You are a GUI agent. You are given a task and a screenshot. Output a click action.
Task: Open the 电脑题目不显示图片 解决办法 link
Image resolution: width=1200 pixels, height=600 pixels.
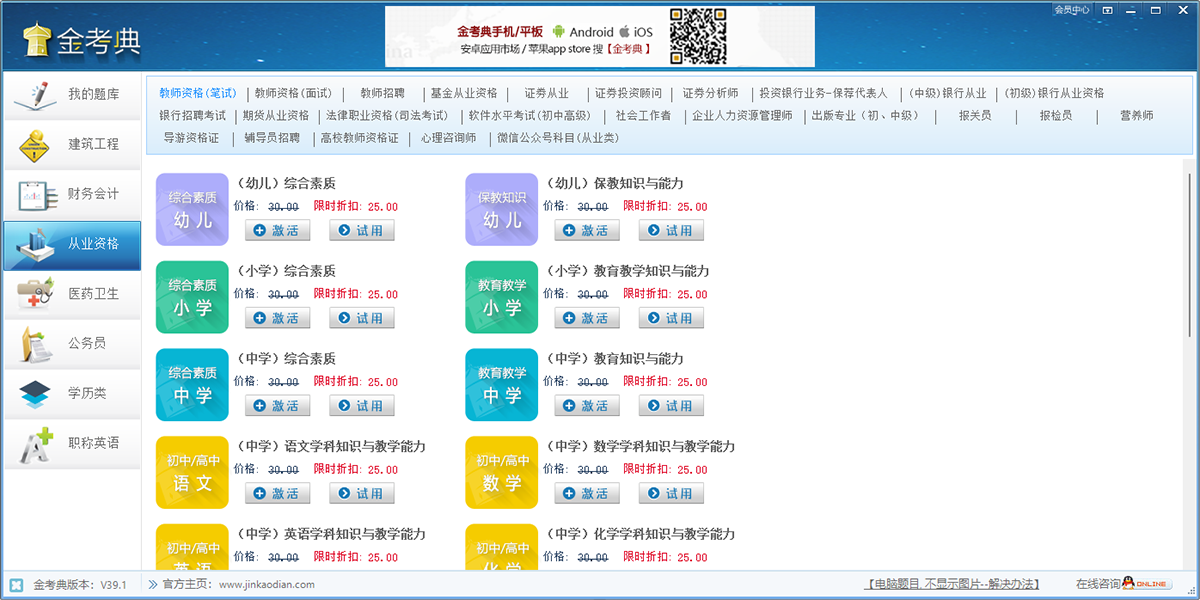pos(953,584)
